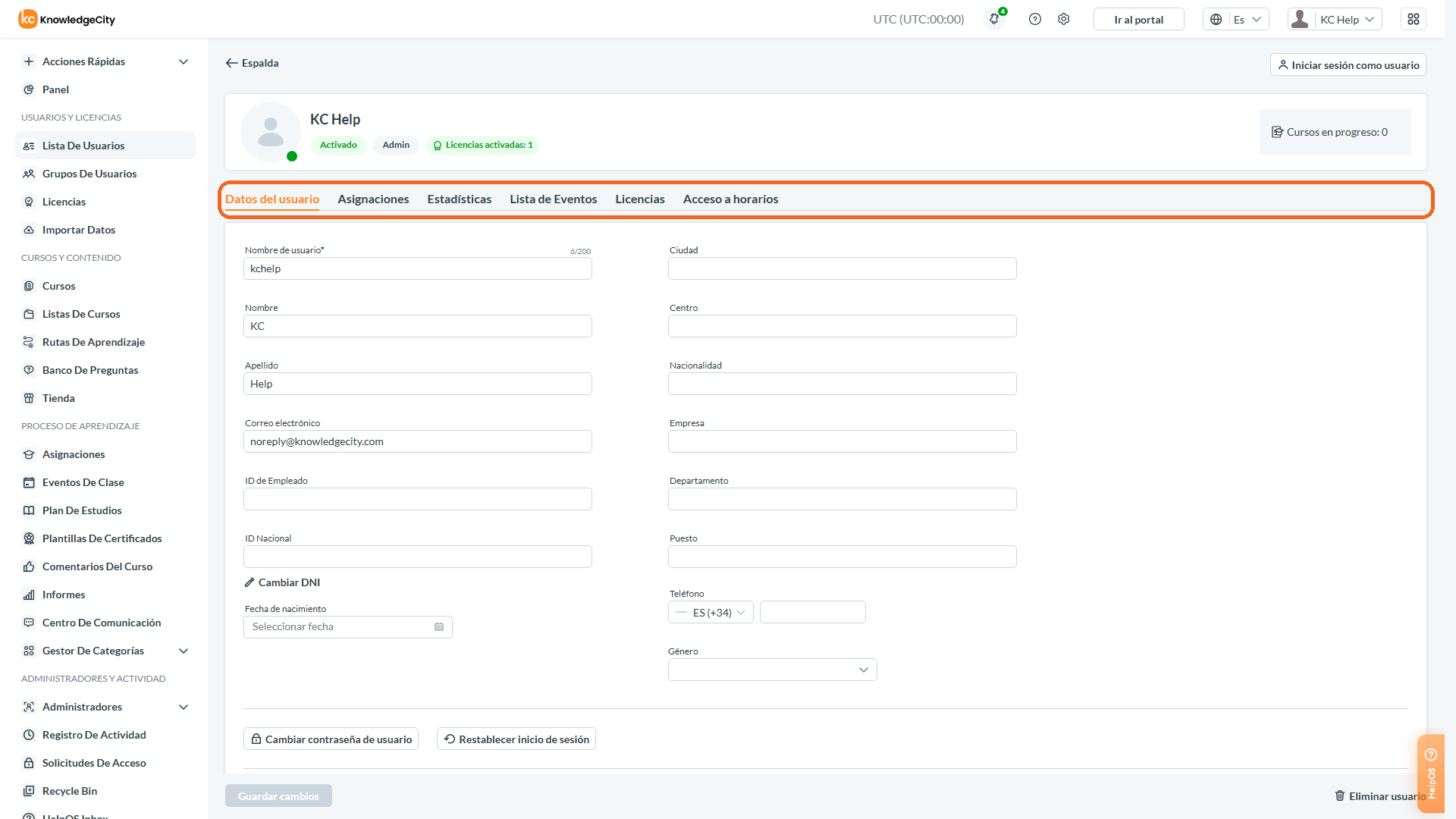The image size is (1456, 819).
Task: Click Iniciar sesión como usuario
Action: click(x=1348, y=64)
